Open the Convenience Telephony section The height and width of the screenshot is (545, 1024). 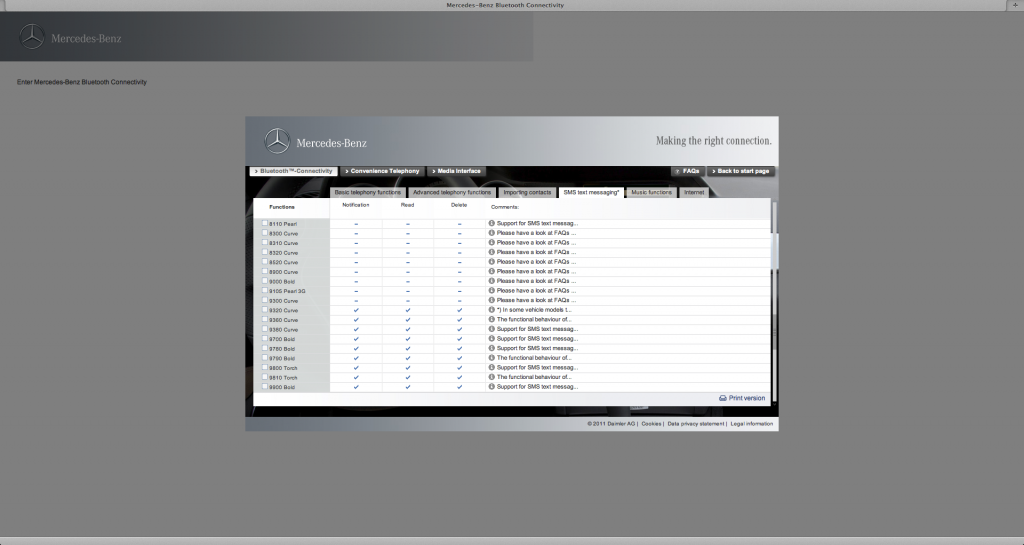tap(382, 171)
